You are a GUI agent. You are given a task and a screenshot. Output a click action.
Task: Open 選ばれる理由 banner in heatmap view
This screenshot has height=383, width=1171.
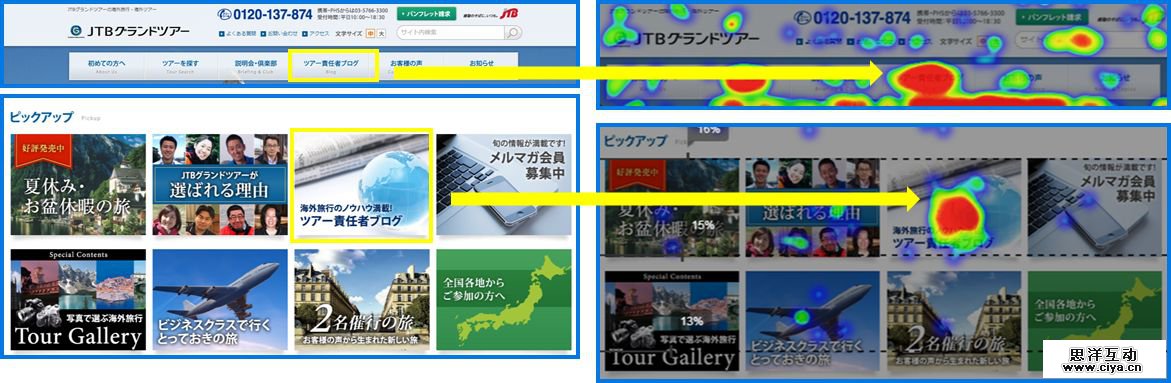pyautogui.click(x=813, y=208)
